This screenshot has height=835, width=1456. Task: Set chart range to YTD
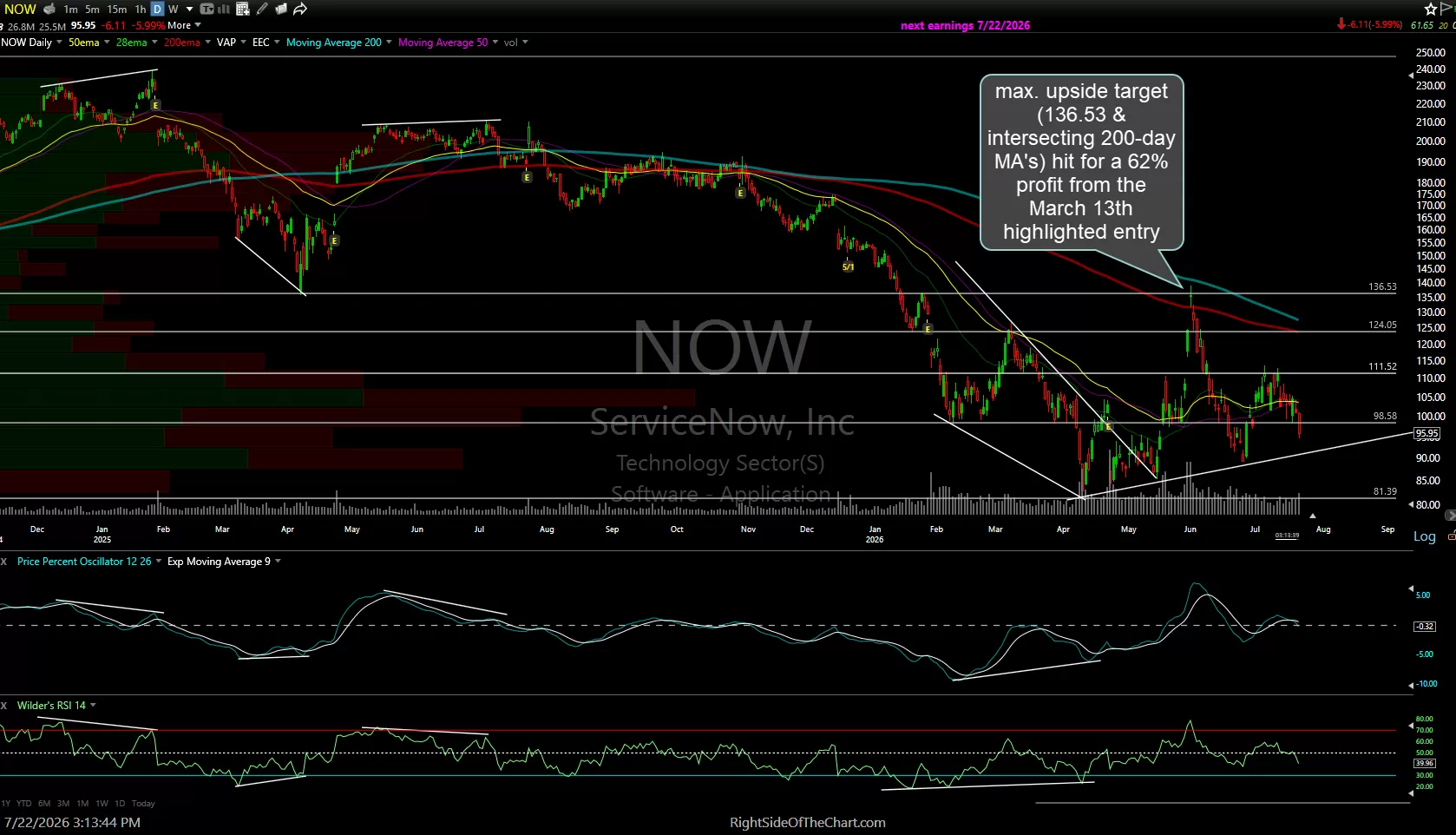[24, 804]
